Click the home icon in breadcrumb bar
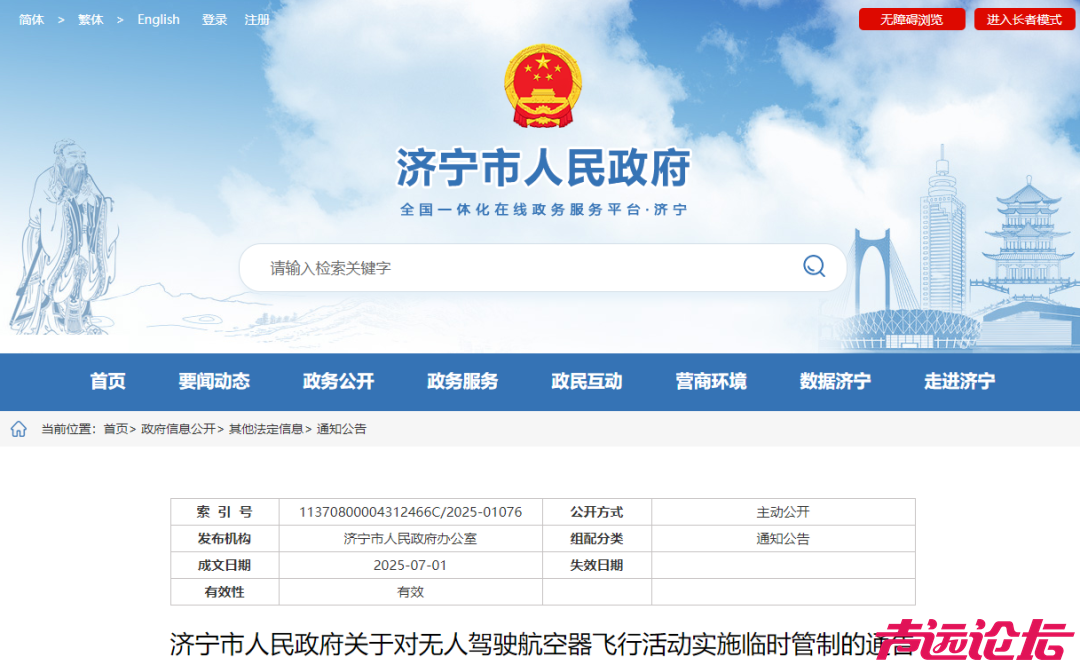1080x665 pixels. pos(18,428)
